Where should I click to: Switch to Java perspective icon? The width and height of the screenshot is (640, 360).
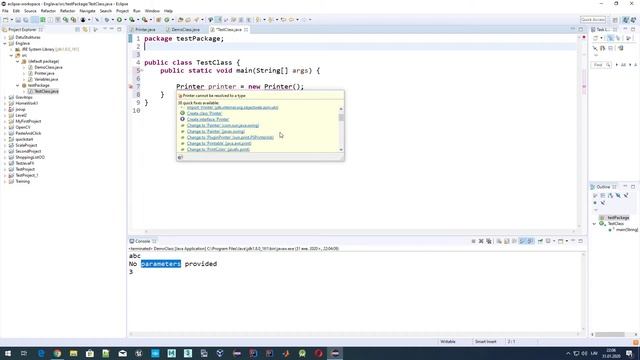(626, 20)
